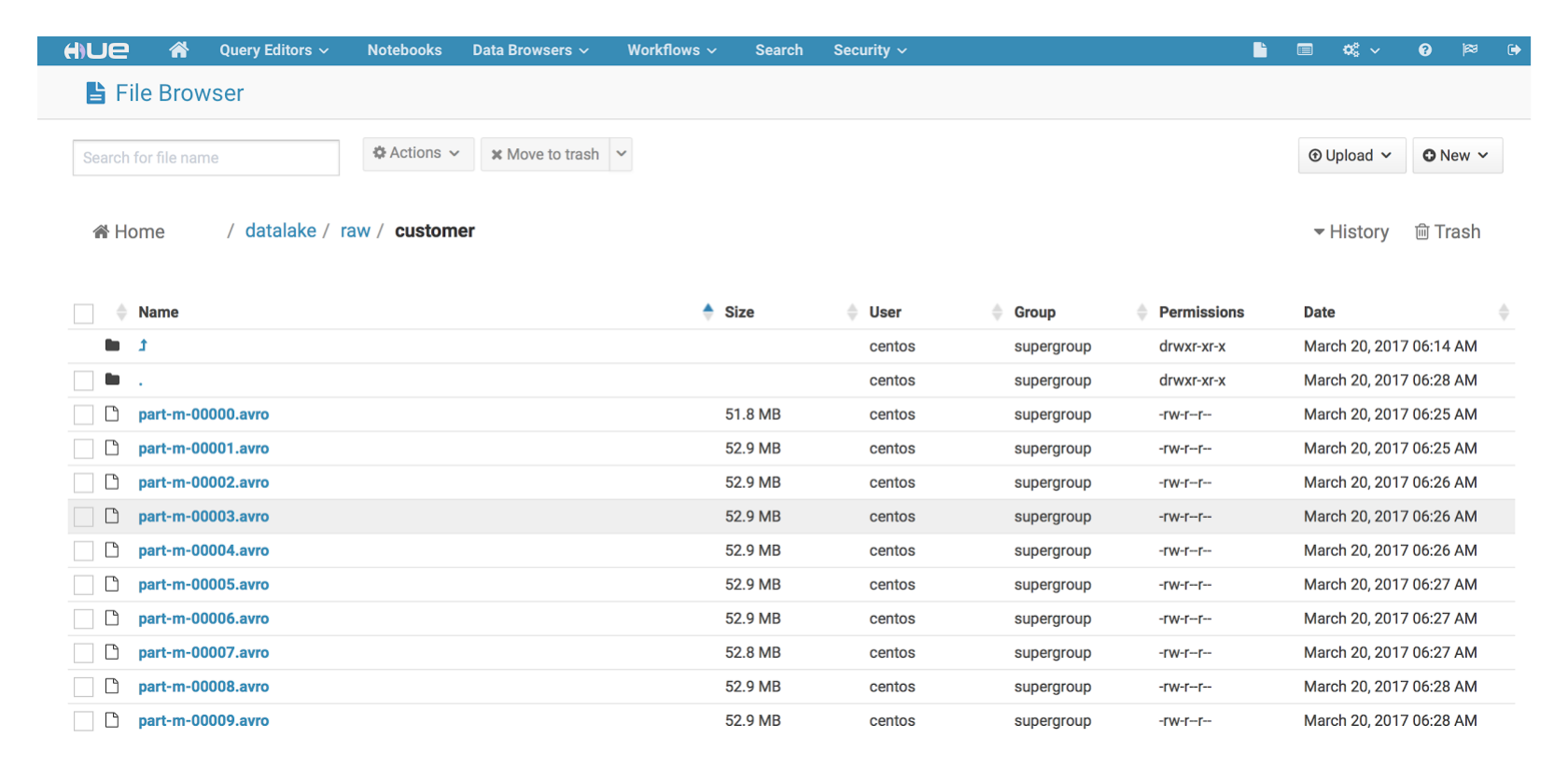Focus the Search for file name field

tap(205, 158)
